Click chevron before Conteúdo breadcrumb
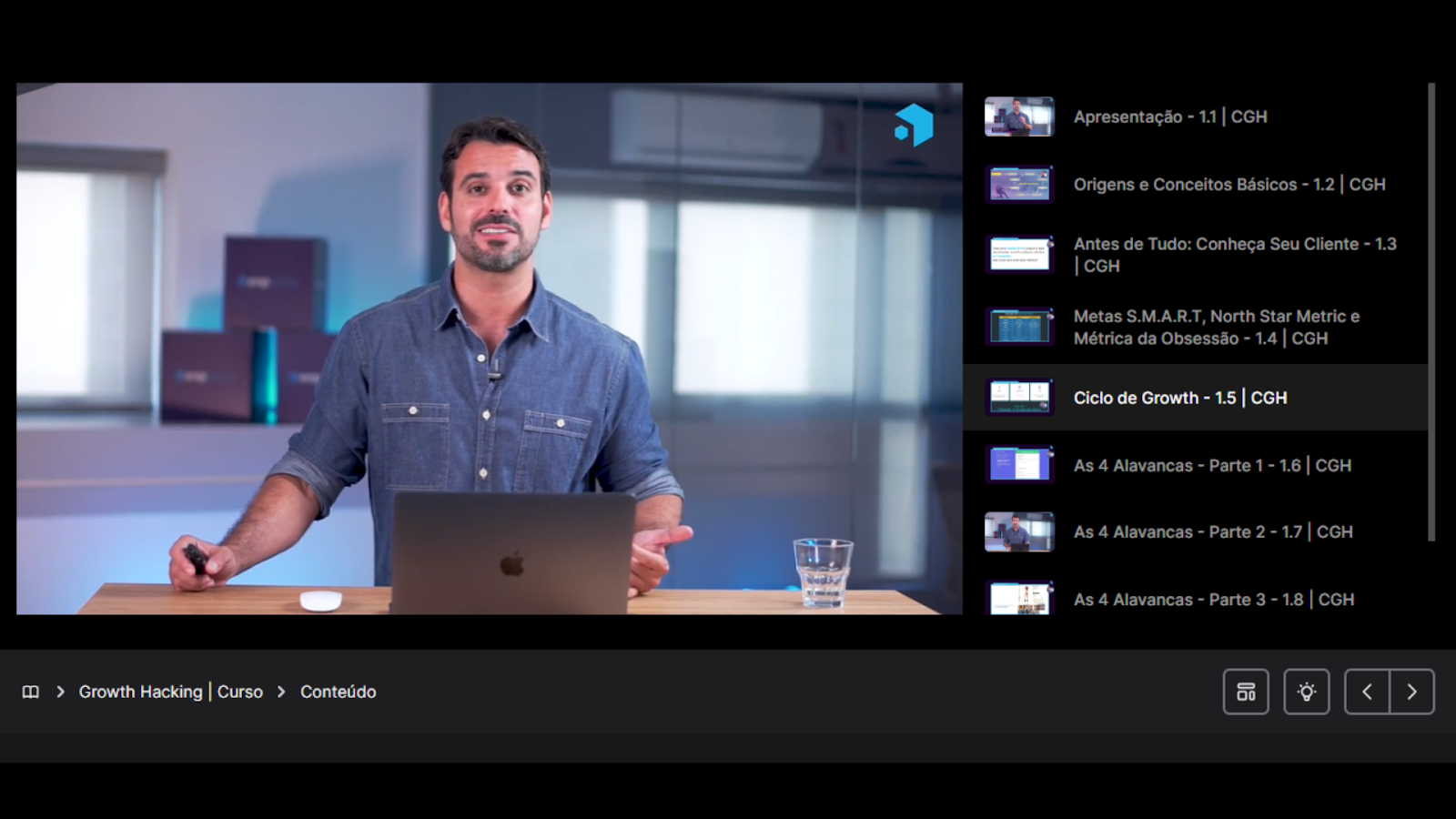Screen dimensions: 1456x819 [281, 692]
